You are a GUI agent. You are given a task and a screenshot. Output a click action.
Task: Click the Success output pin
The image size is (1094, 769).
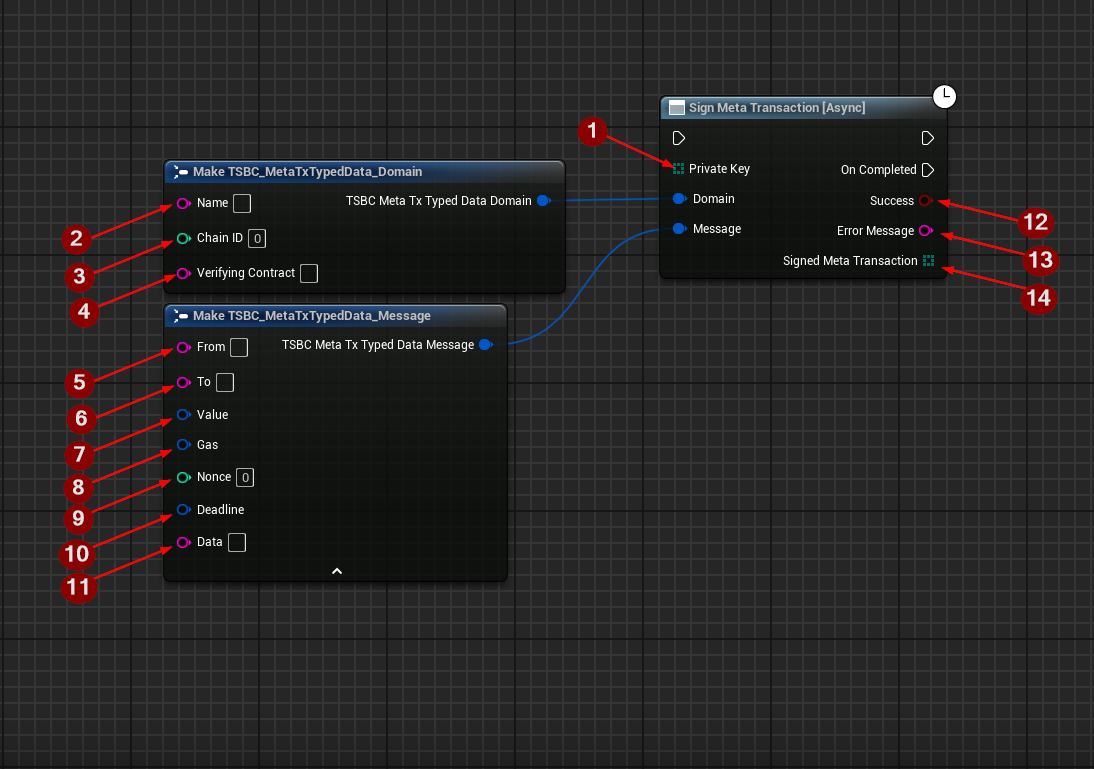[x=925, y=201]
